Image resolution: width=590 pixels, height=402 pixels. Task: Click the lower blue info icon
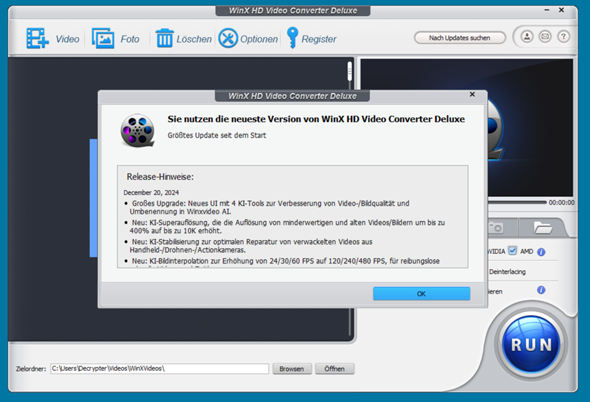pyautogui.click(x=541, y=290)
